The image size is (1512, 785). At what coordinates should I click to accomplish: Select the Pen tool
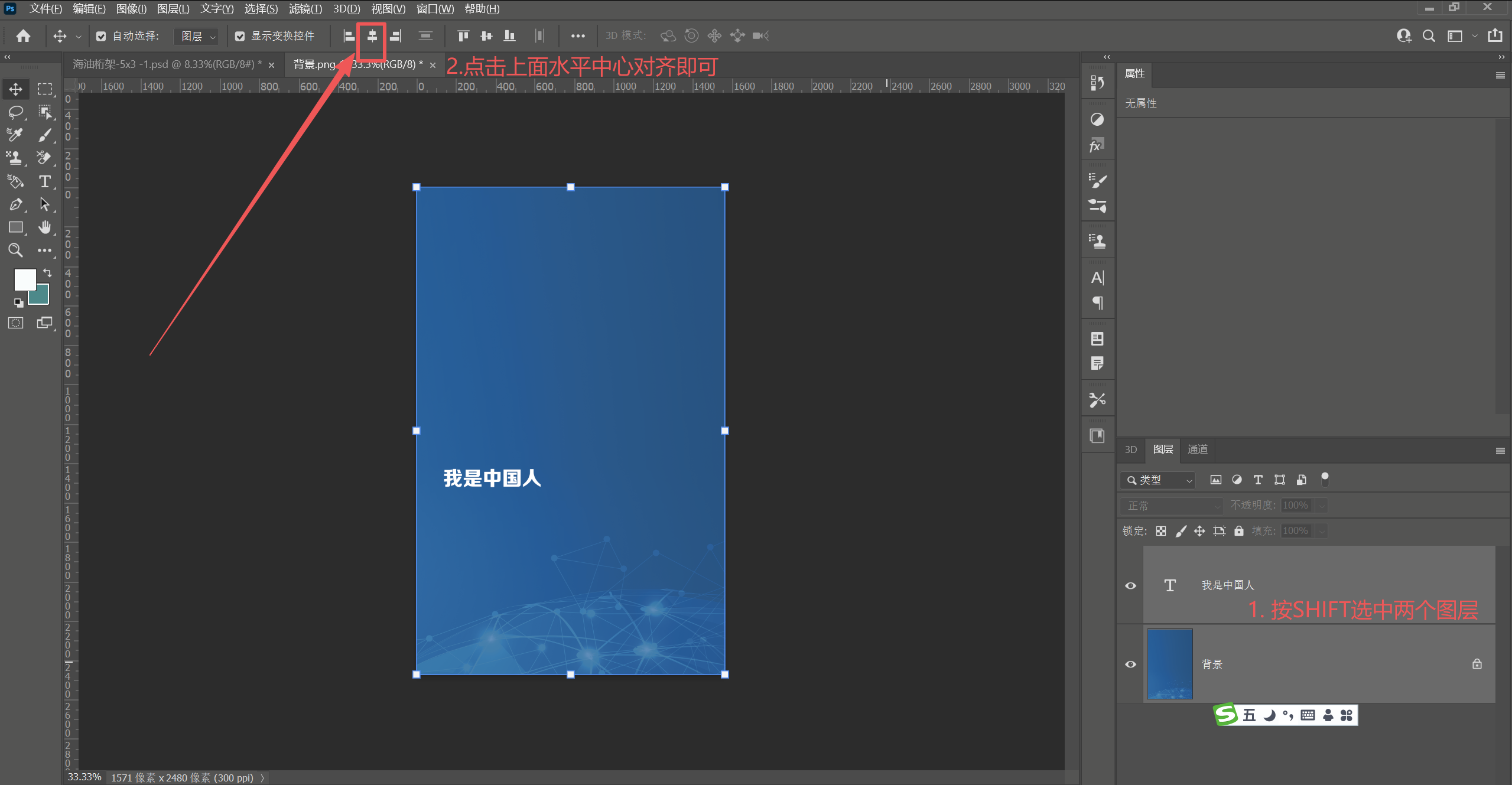[15, 204]
